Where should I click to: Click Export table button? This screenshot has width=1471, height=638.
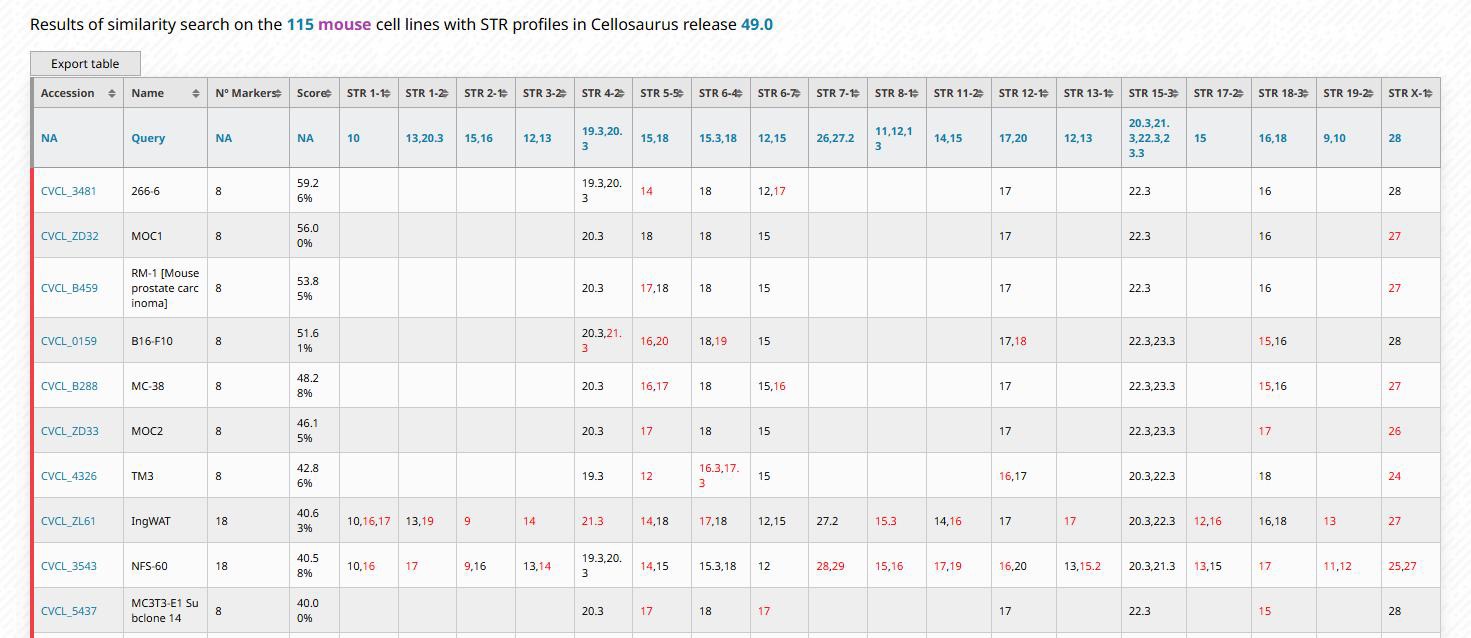tap(85, 64)
